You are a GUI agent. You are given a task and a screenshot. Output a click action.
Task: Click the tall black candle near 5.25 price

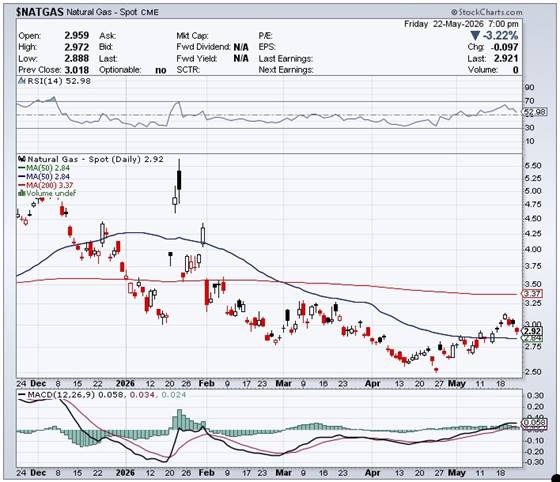tap(179, 180)
